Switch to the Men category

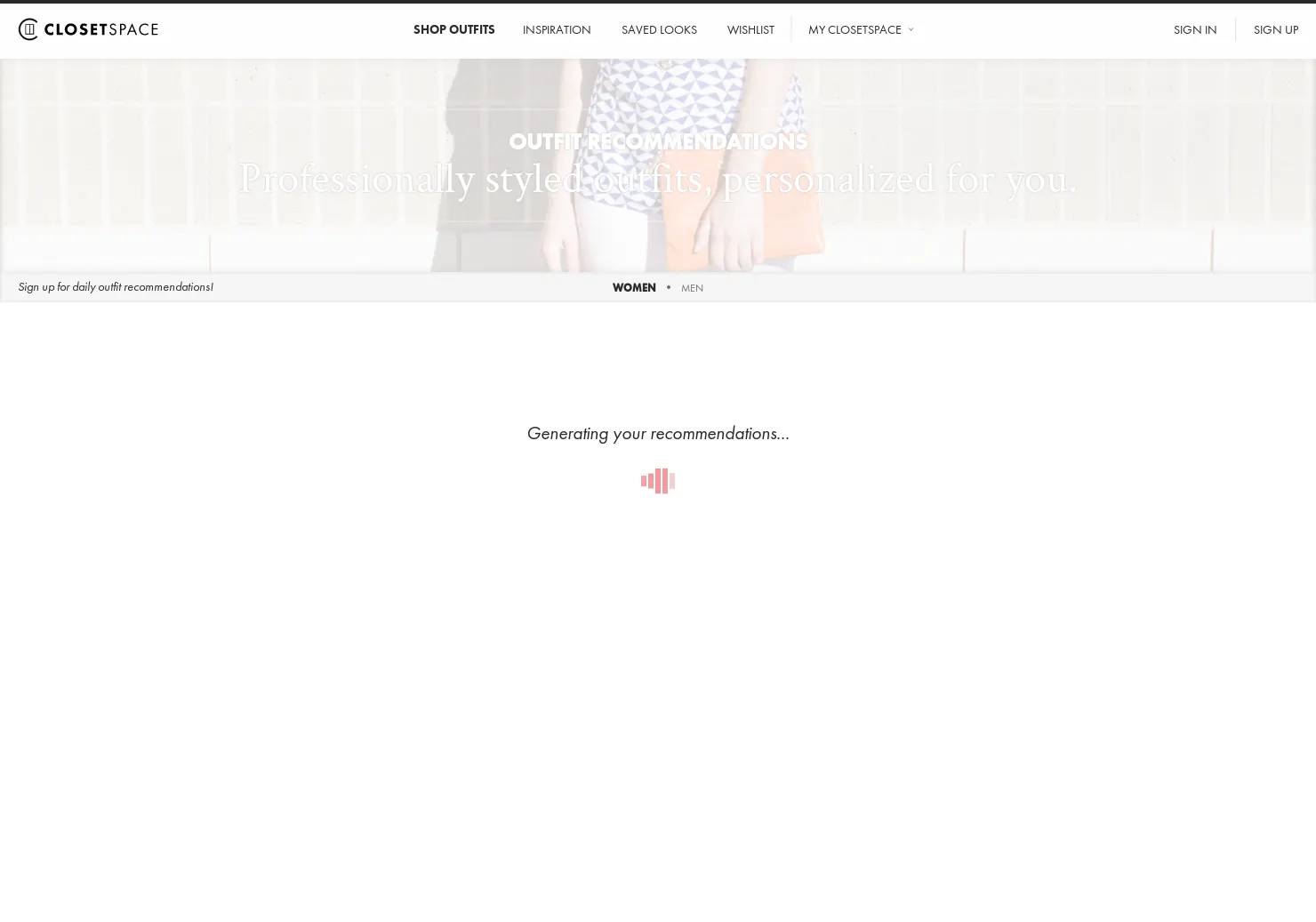pos(692,288)
